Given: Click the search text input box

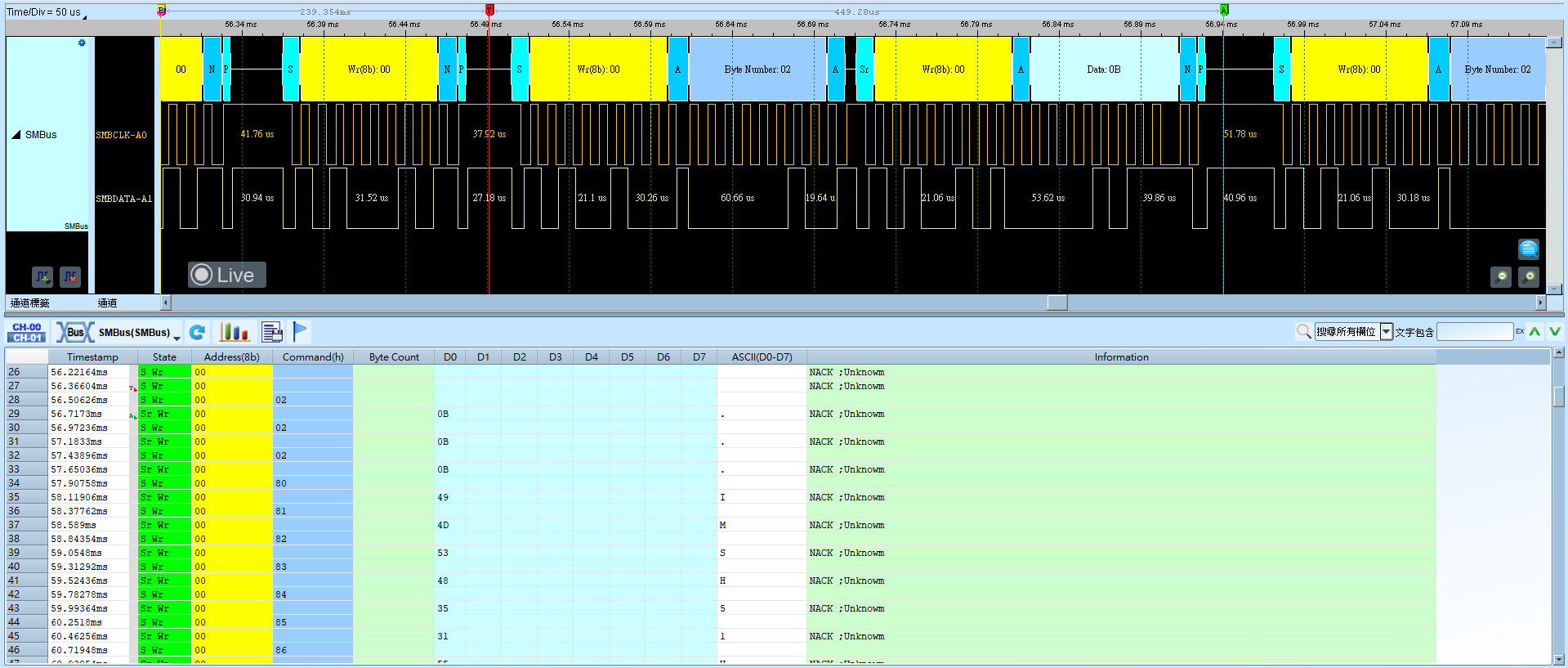Looking at the screenshot, I should pyautogui.click(x=1475, y=331).
